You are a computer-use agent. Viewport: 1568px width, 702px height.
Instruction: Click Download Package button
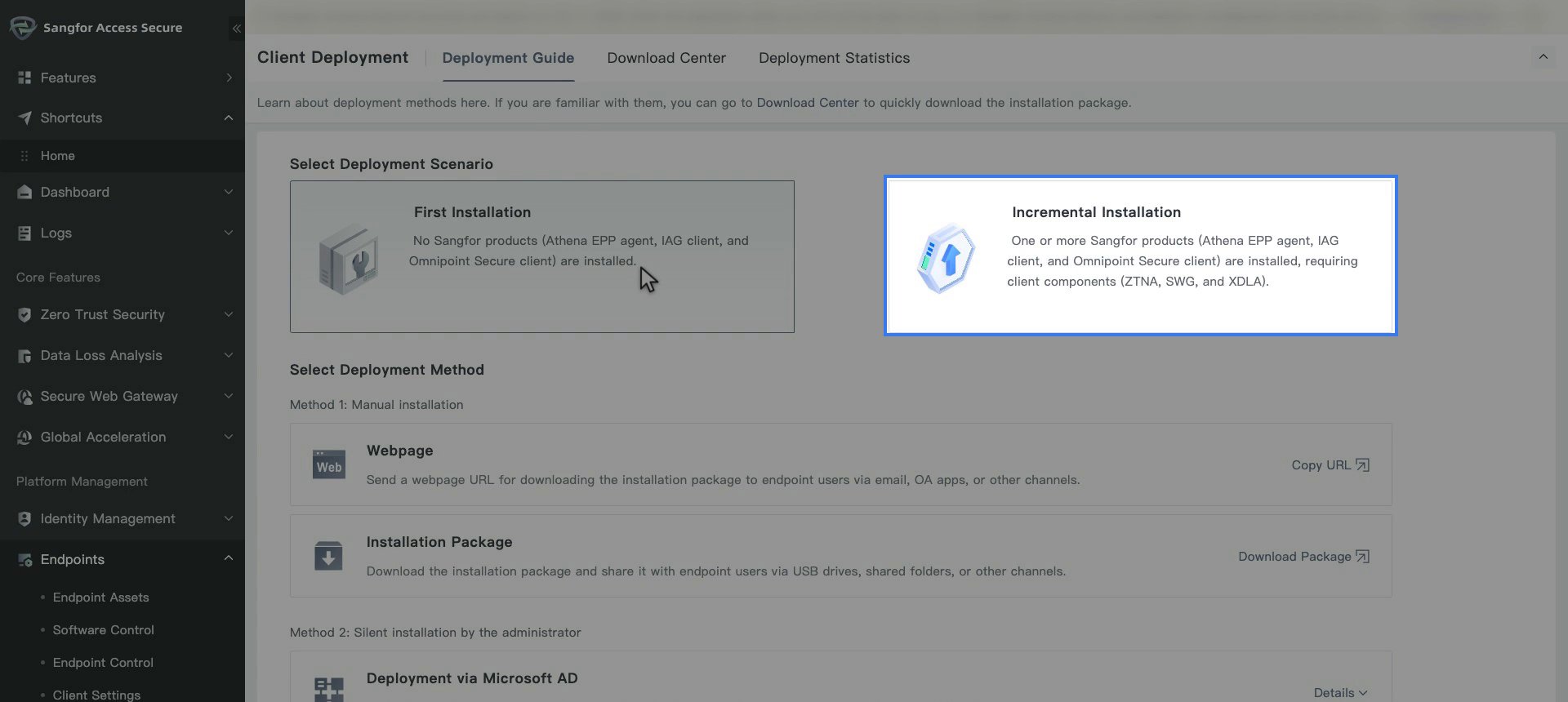click(1303, 557)
